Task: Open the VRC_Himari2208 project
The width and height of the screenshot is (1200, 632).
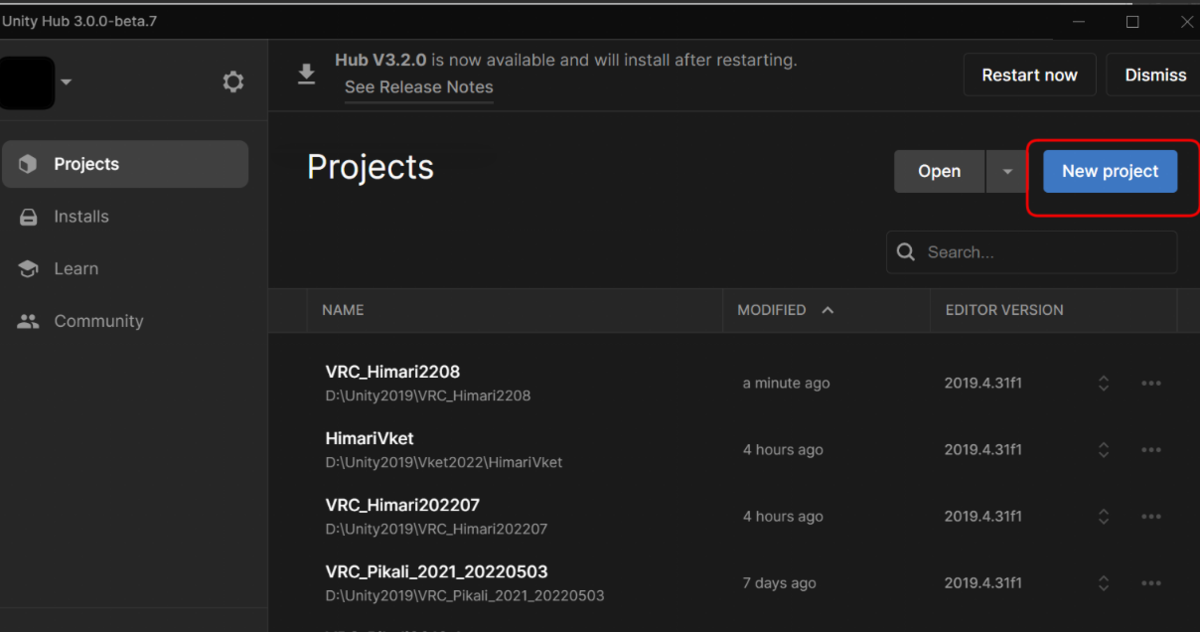Action: (x=393, y=372)
